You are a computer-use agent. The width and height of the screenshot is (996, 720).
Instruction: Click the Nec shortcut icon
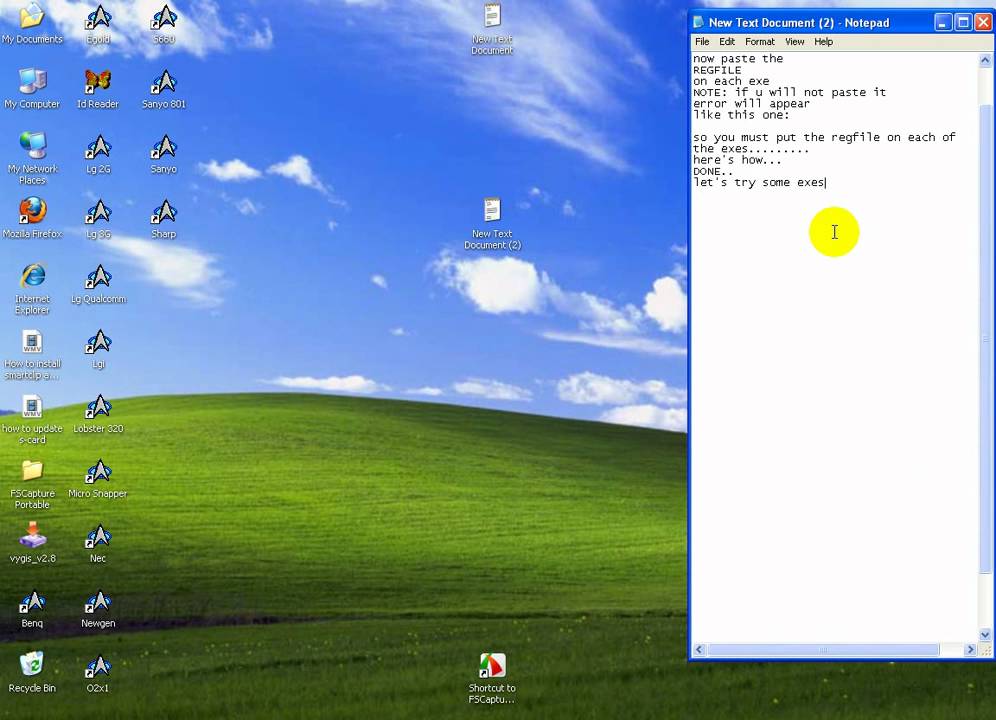click(x=98, y=543)
